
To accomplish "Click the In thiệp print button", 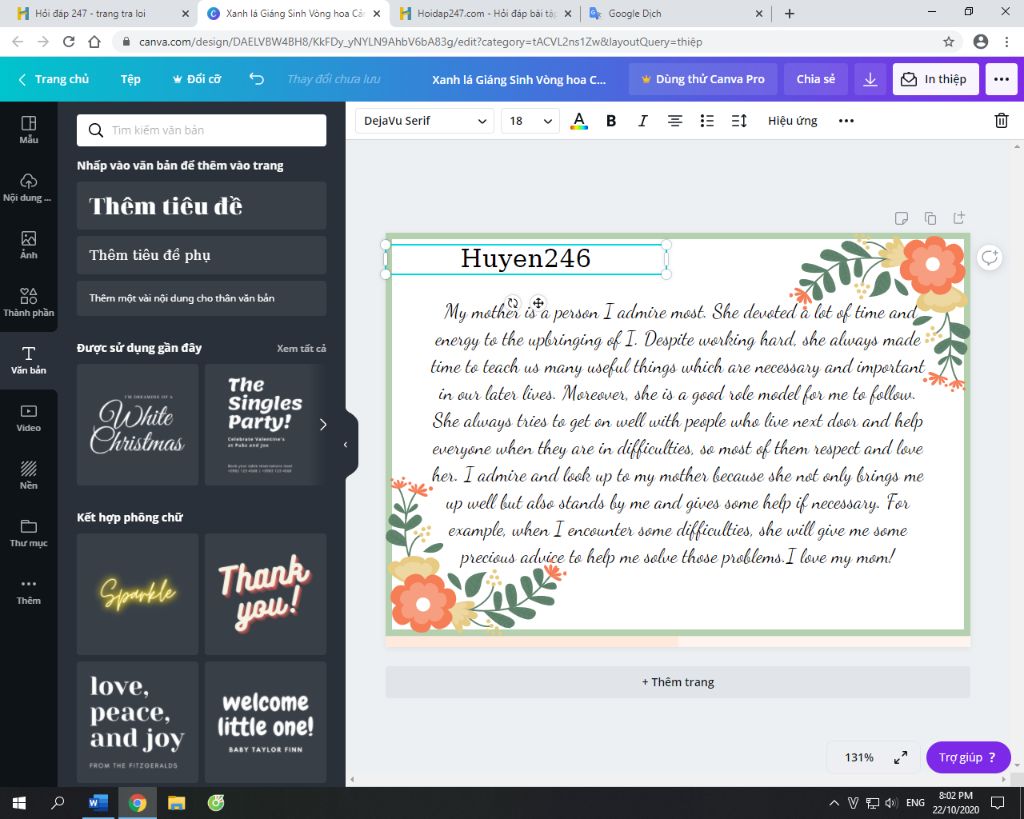I will tap(935, 79).
